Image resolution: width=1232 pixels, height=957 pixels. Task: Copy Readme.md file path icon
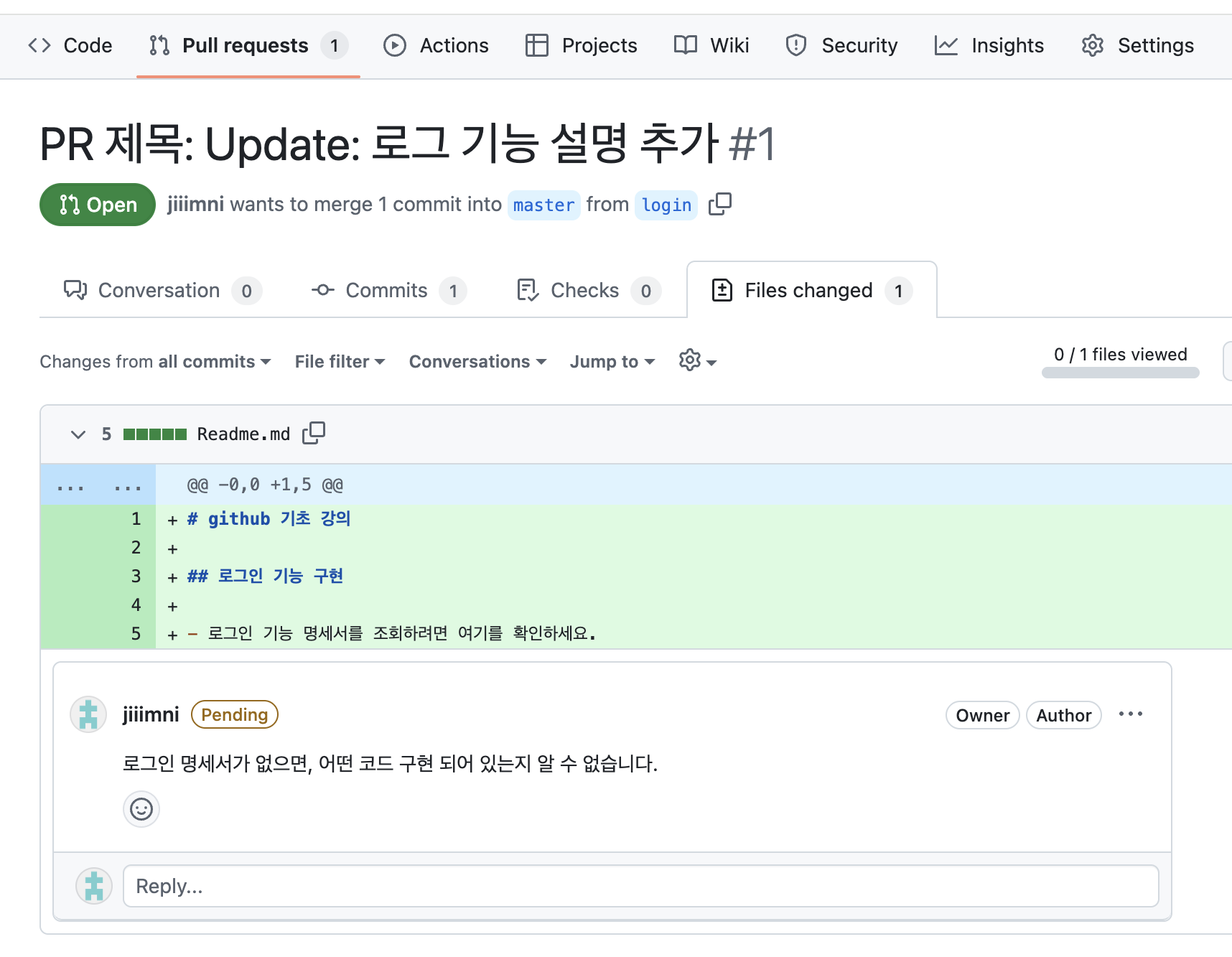(x=314, y=433)
